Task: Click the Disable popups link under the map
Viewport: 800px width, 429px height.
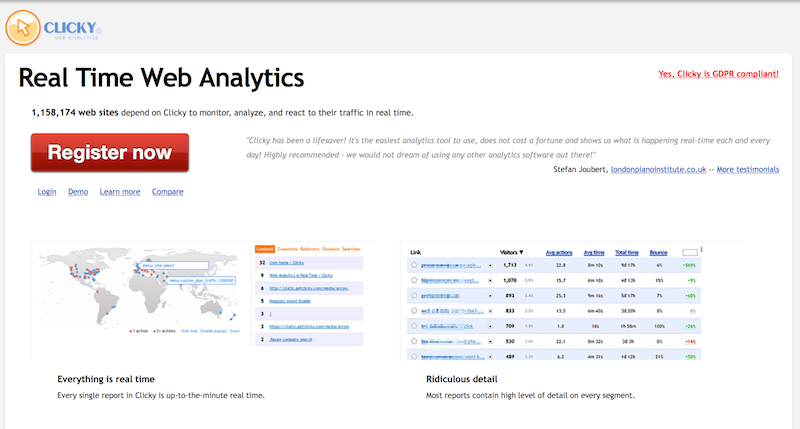Action: pyautogui.click(x=213, y=331)
